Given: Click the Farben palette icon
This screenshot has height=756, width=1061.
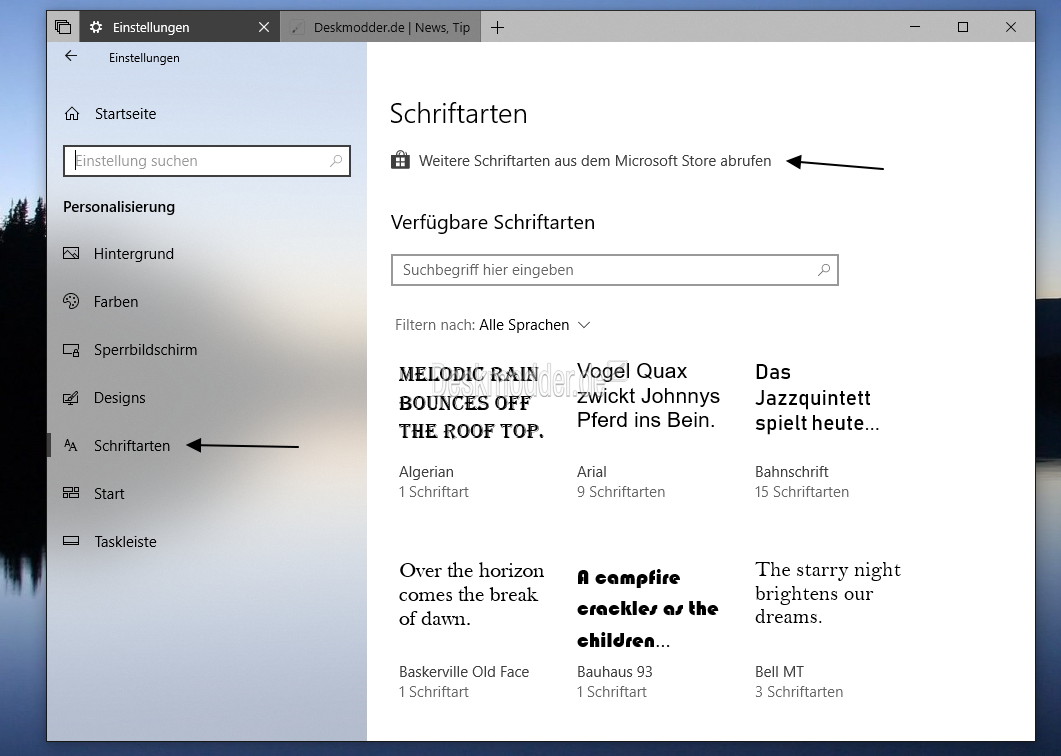Looking at the screenshot, I should [71, 302].
